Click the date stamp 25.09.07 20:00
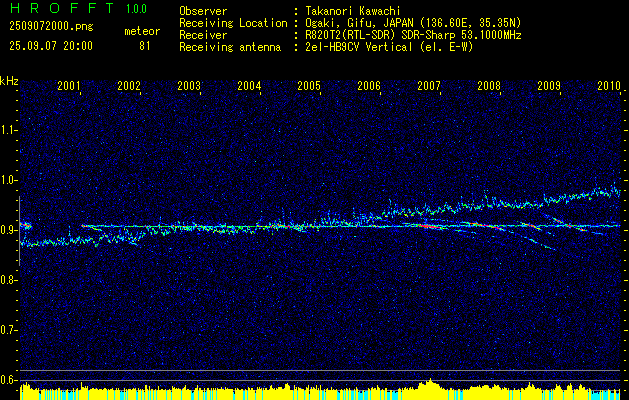Image resolution: width=629 pixels, height=400 pixels. 51,46
